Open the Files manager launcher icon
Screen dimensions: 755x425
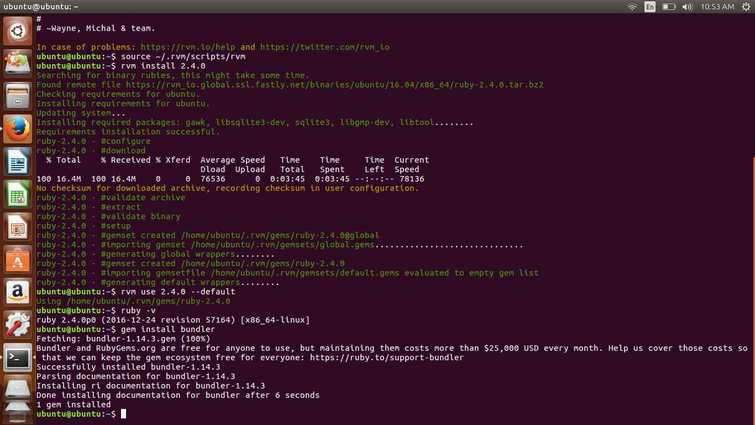tap(17, 96)
